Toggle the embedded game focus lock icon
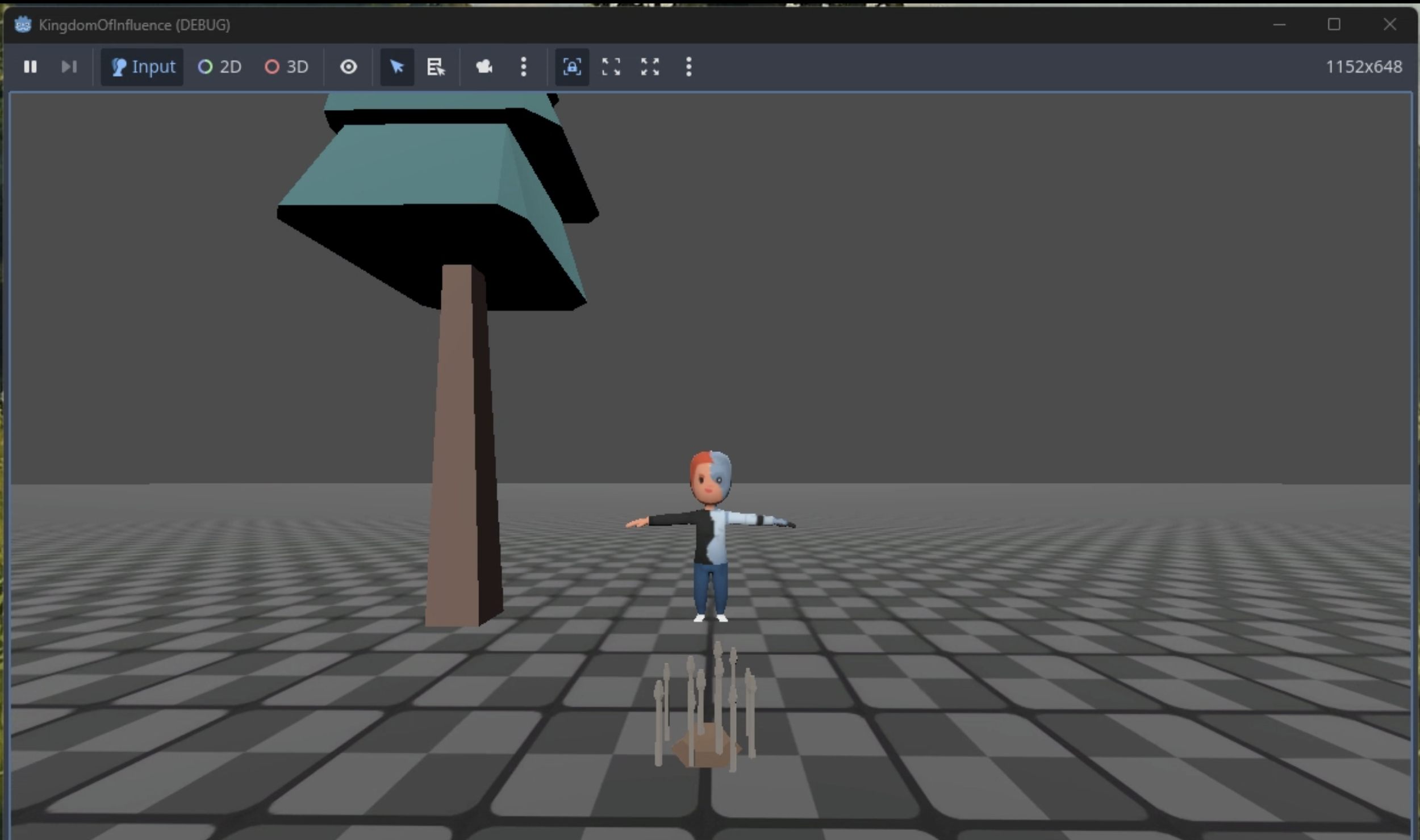 (x=571, y=67)
